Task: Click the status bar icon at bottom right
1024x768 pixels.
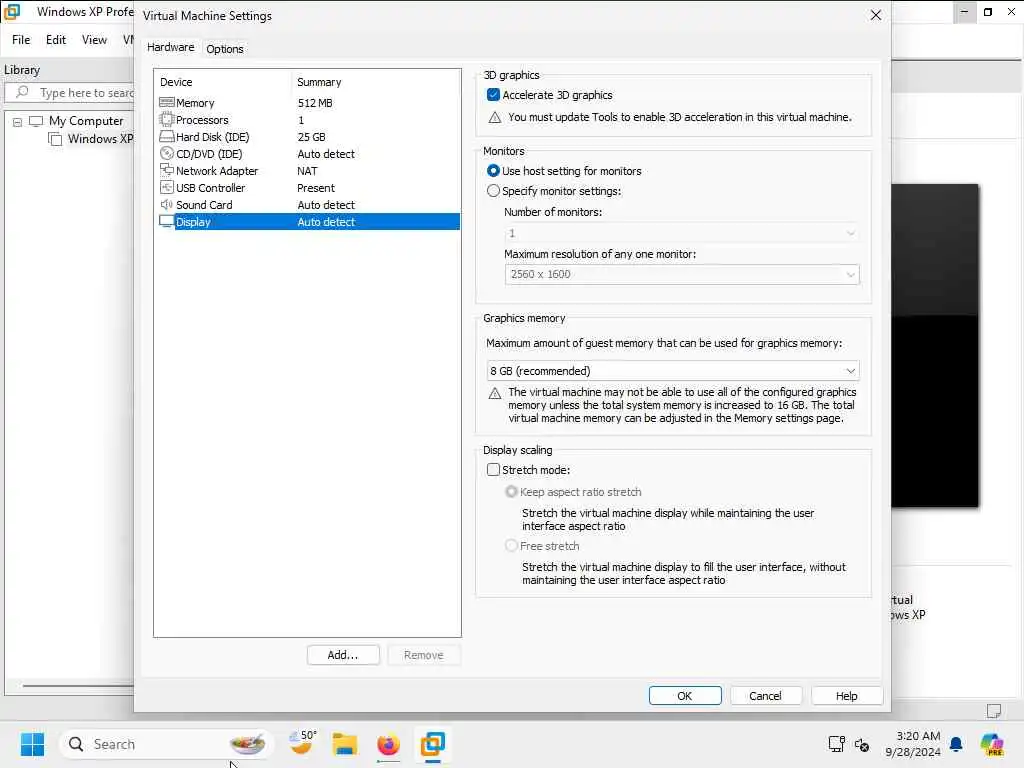Action: tap(994, 711)
